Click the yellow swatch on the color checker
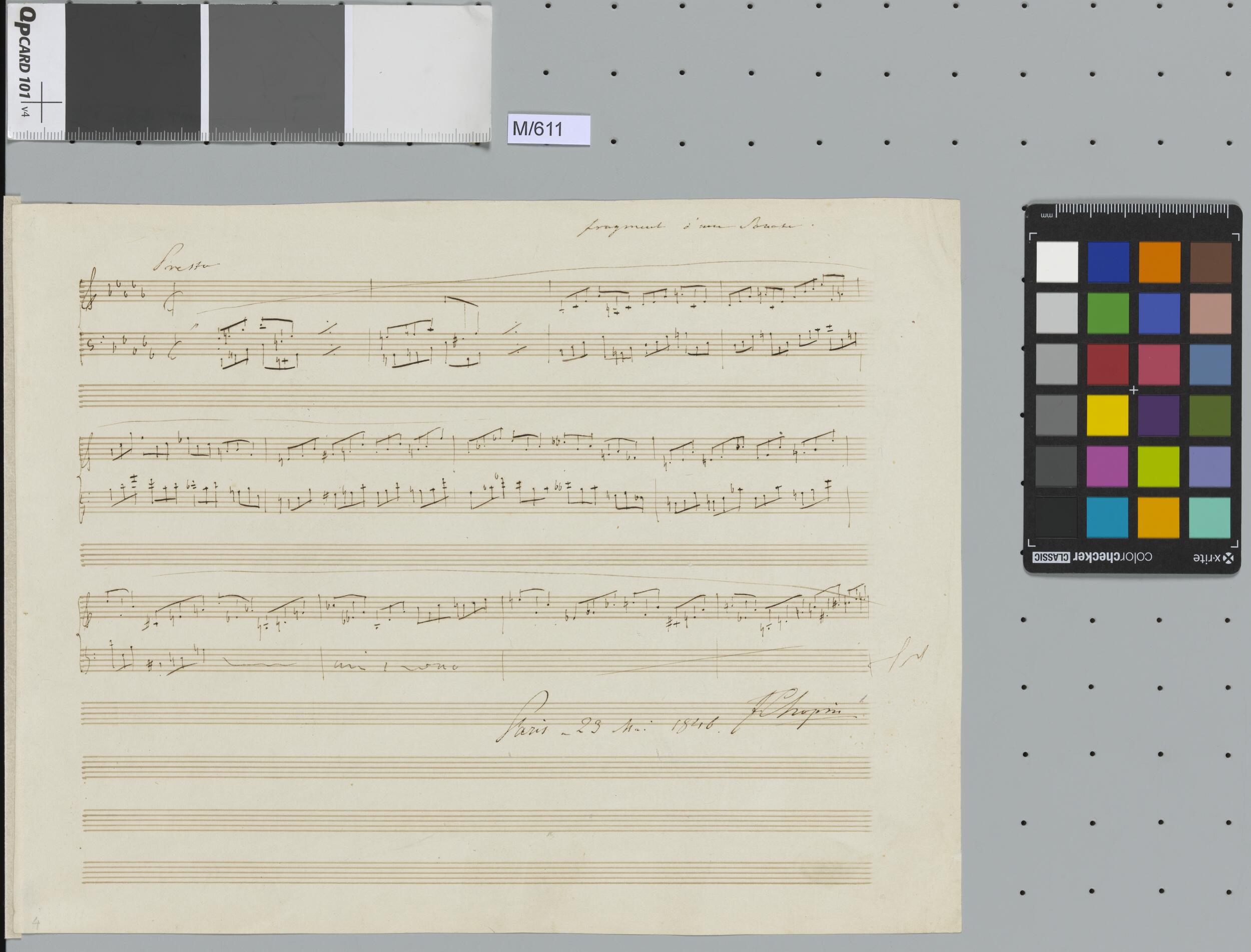The image size is (1251, 952). [x=1108, y=415]
